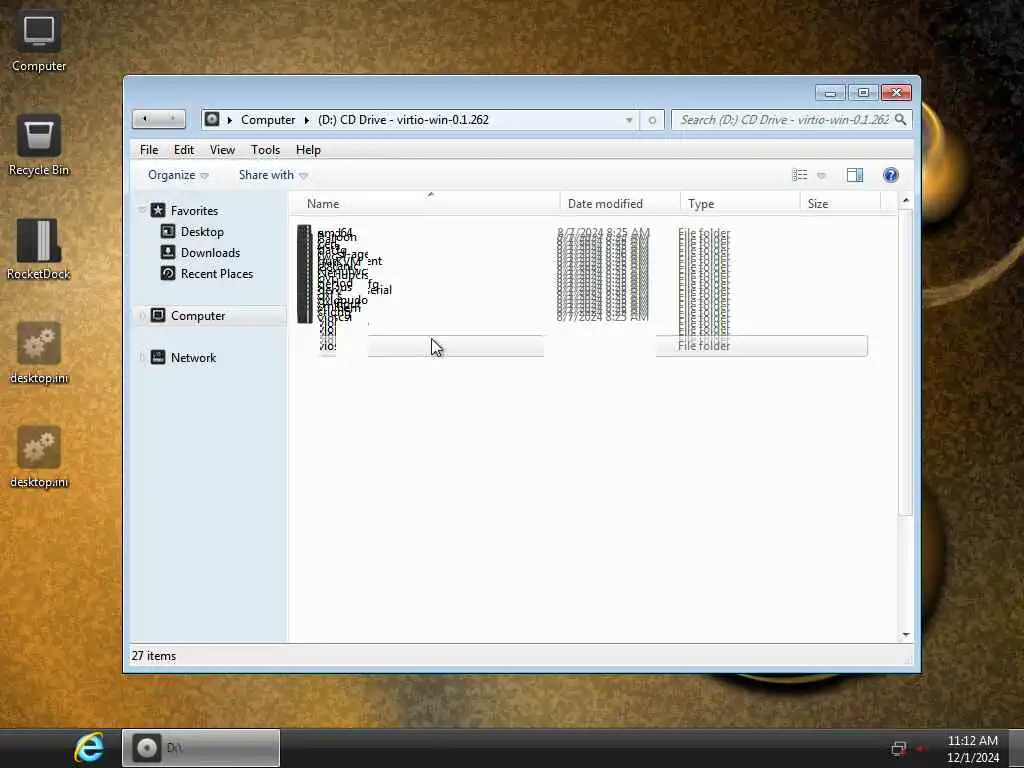Click the blue Help question-mark icon

pos(891,175)
